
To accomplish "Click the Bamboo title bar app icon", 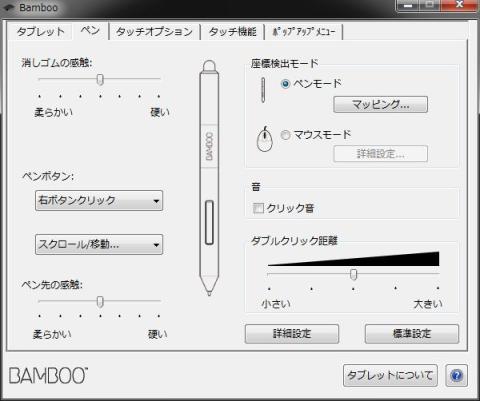I will coord(9,7).
